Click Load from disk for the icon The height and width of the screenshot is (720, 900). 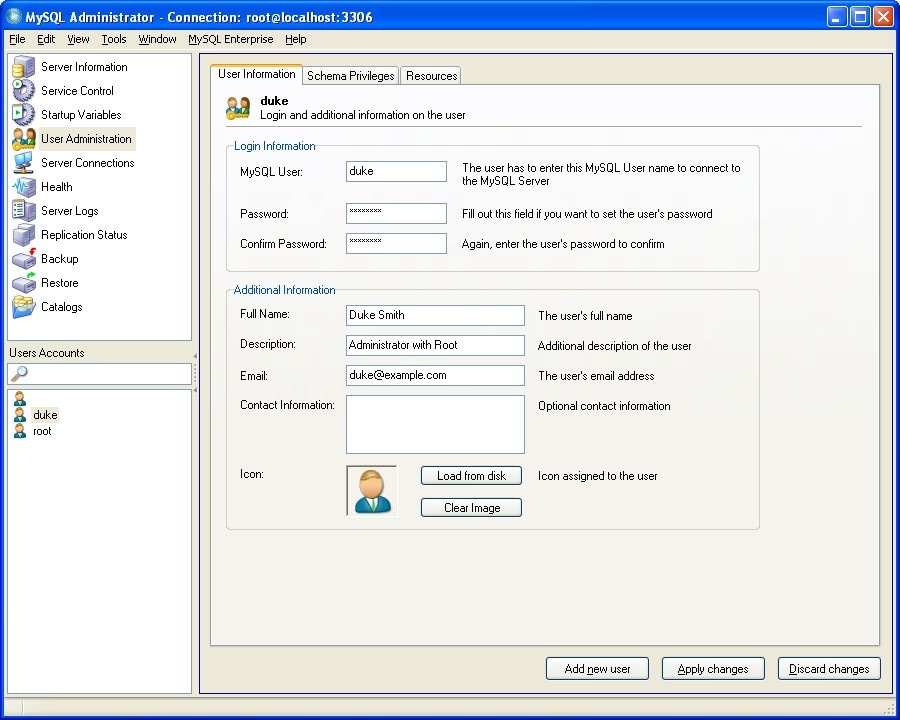[470, 475]
